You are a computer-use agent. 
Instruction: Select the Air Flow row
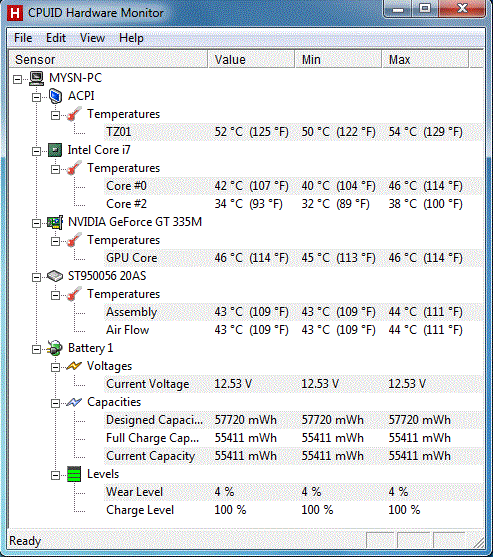tap(293, 330)
